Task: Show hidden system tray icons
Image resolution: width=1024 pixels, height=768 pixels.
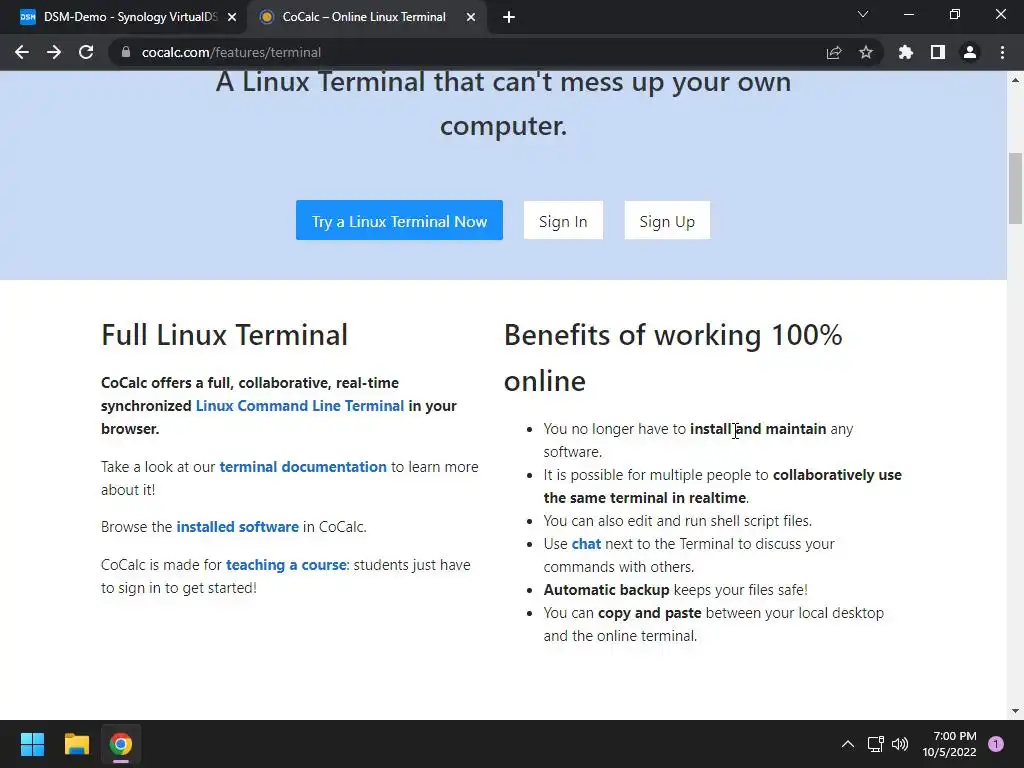Action: point(848,744)
